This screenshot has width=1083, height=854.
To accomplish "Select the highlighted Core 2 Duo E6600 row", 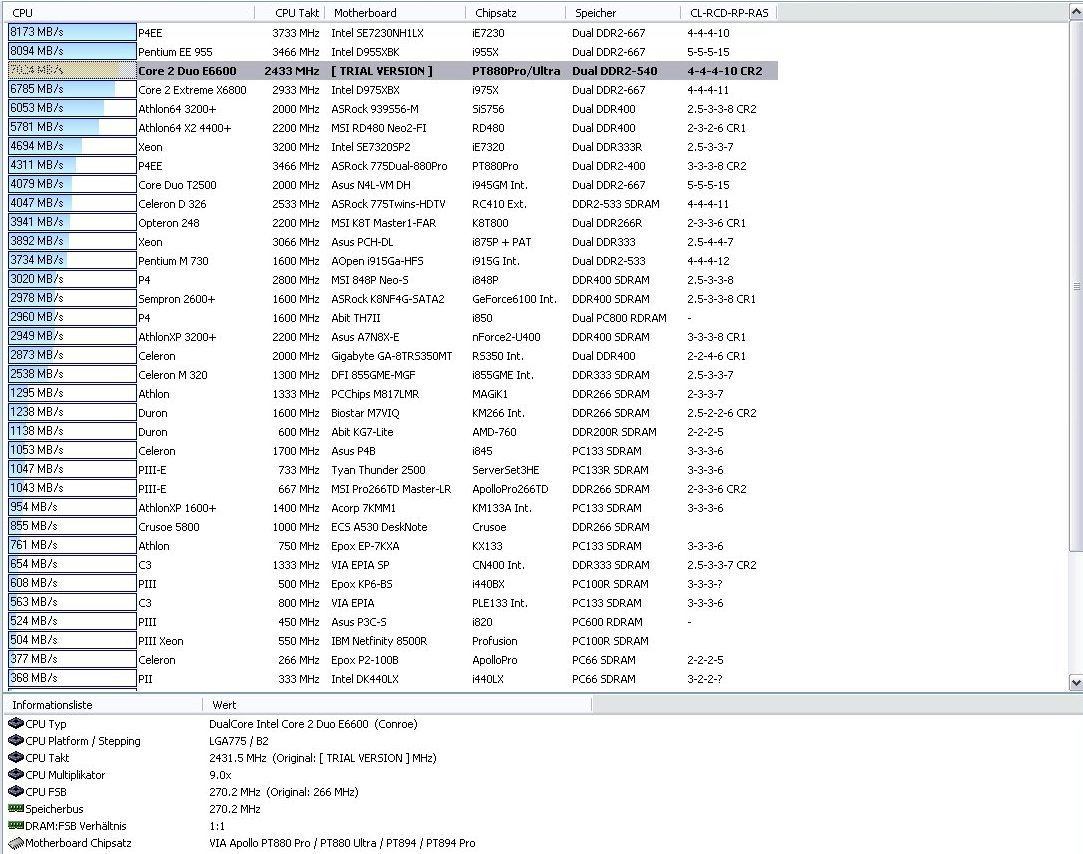I will coord(392,70).
